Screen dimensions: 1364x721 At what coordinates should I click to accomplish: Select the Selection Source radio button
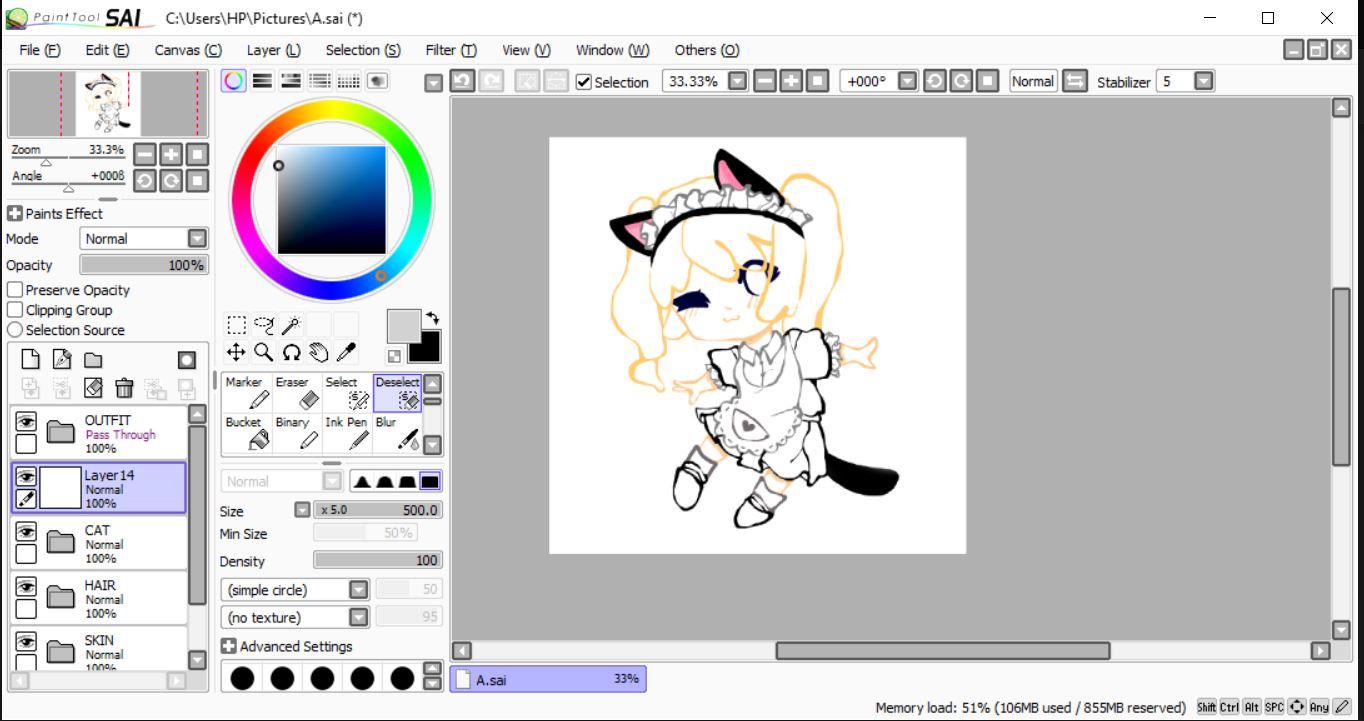pyautogui.click(x=15, y=330)
